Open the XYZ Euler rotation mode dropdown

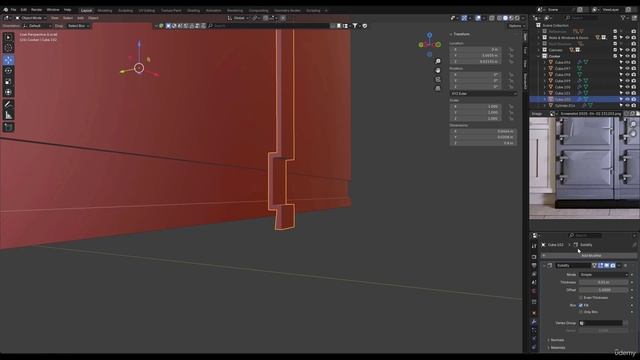pyautogui.click(x=483, y=93)
